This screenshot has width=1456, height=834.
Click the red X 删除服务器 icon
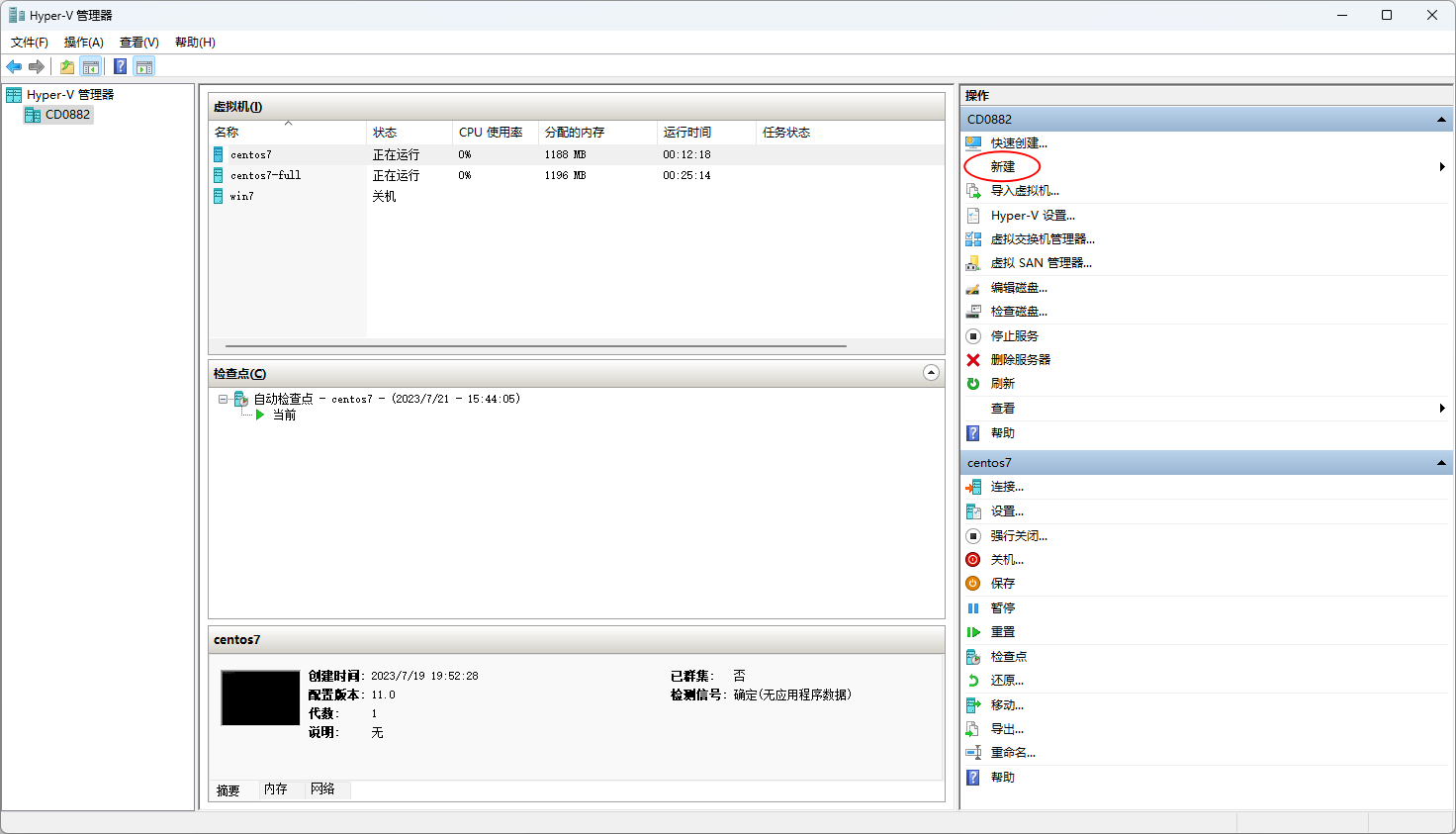coord(973,359)
